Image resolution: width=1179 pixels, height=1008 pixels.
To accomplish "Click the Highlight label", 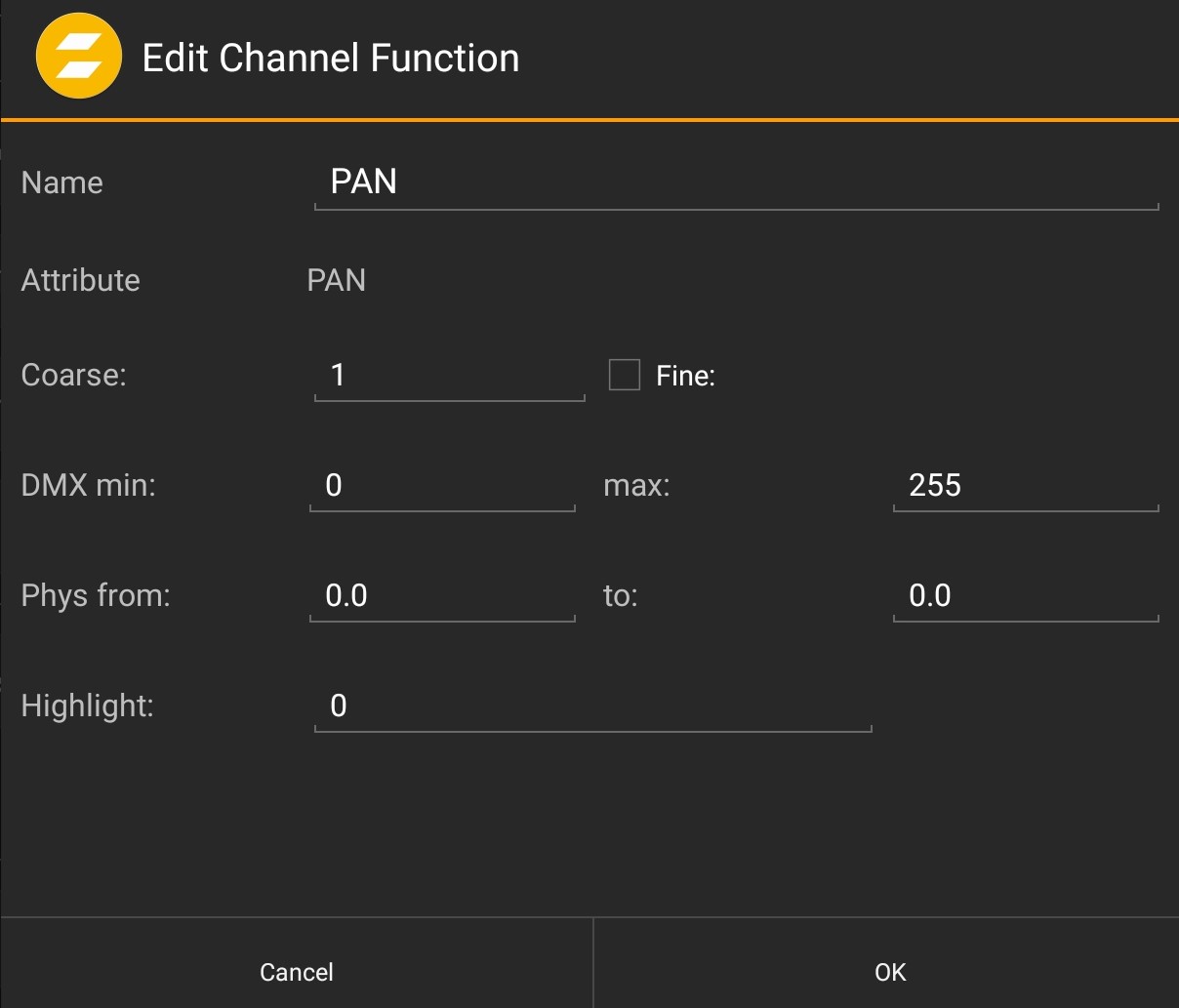I will (88, 706).
